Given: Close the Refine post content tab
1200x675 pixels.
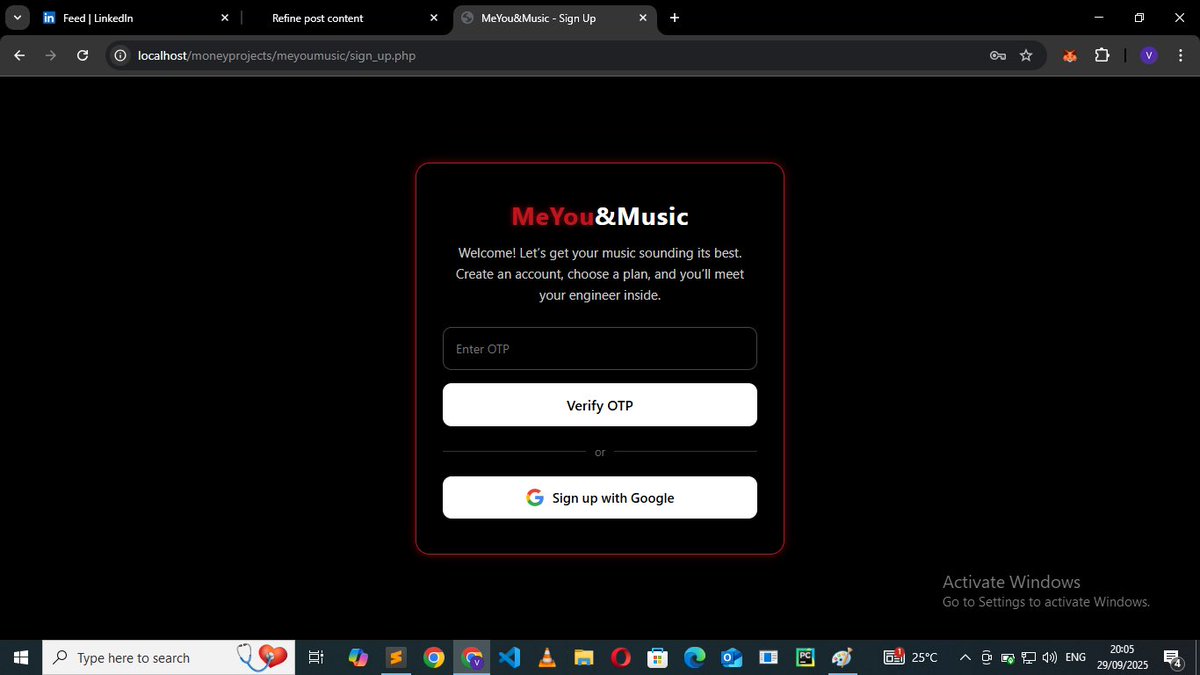Looking at the screenshot, I should pyautogui.click(x=434, y=18).
